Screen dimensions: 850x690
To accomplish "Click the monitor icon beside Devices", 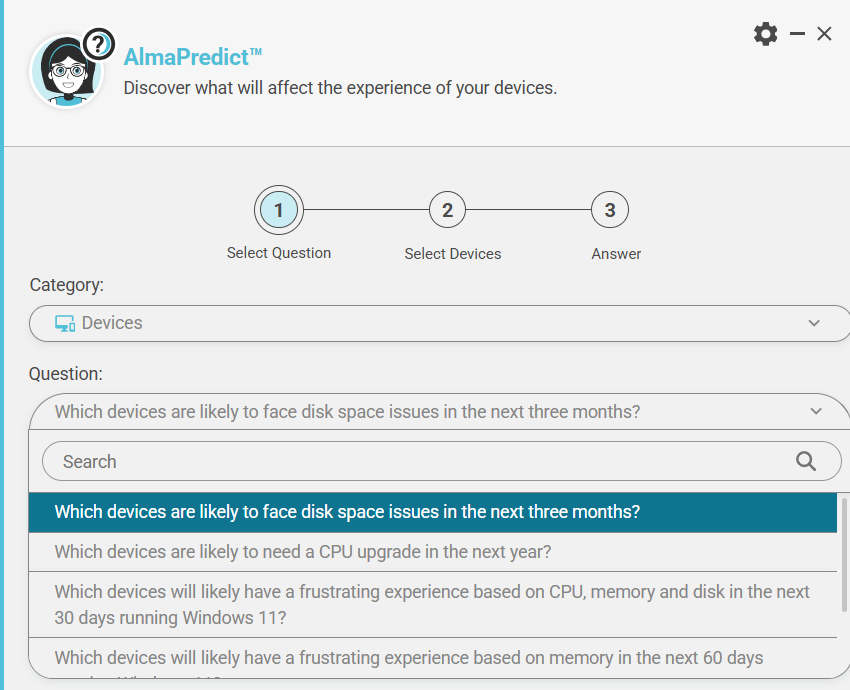I will pyautogui.click(x=65, y=323).
